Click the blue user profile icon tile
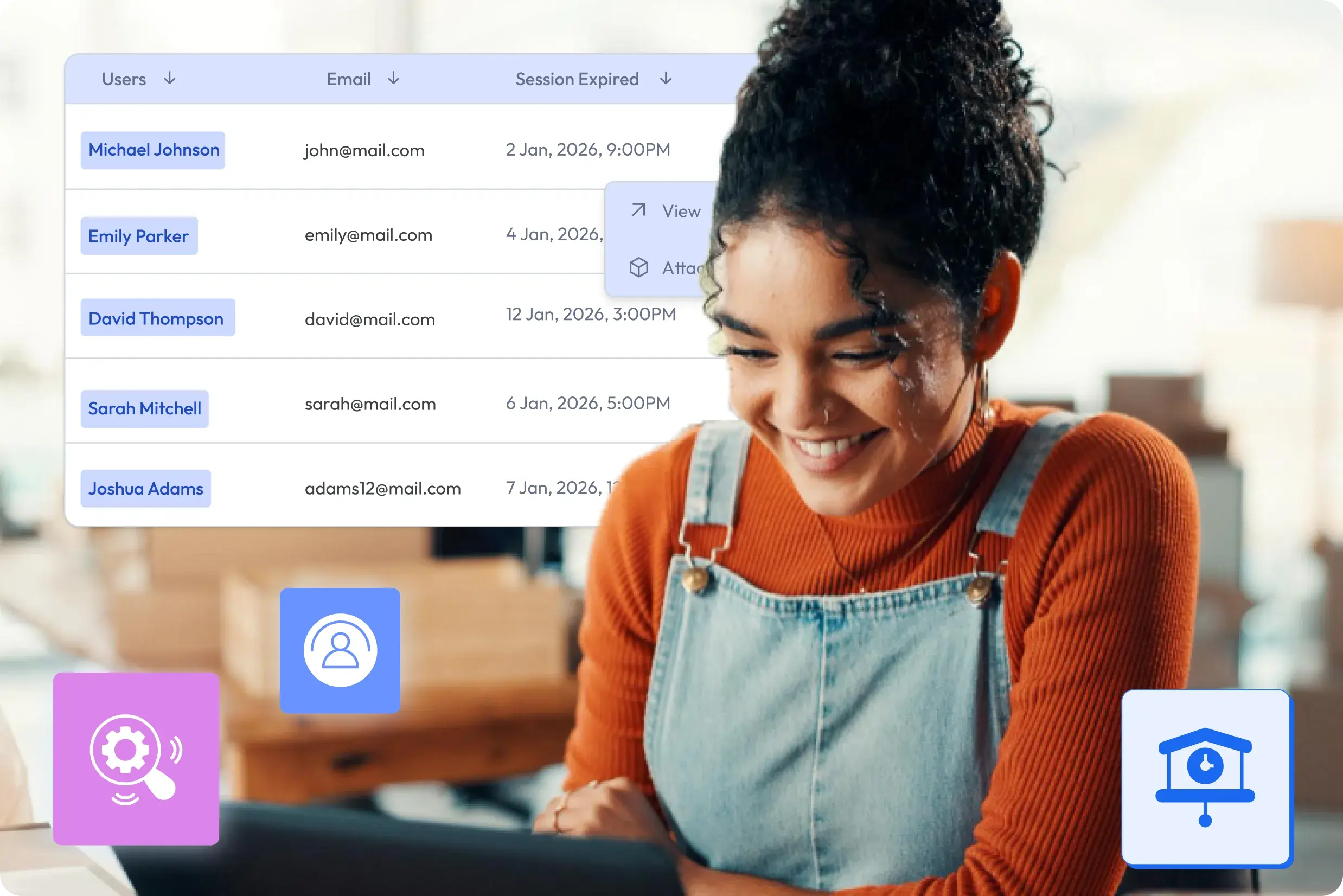The image size is (1343, 896). [340, 650]
